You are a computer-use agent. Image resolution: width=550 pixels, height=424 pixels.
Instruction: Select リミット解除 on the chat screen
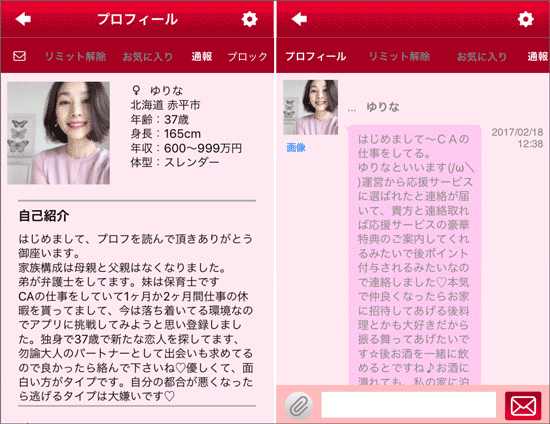(400, 56)
